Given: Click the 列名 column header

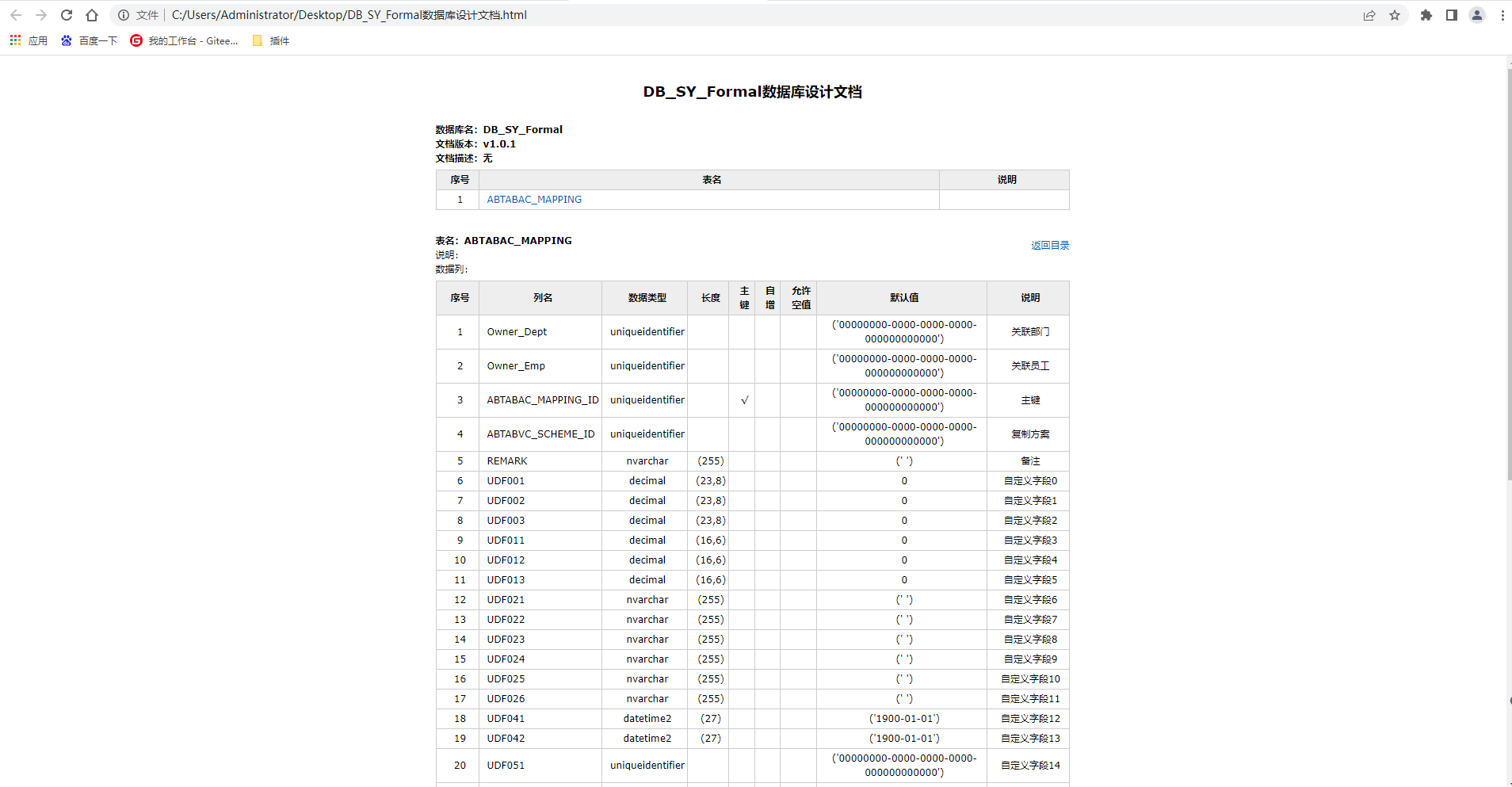Looking at the screenshot, I should click(540, 298).
